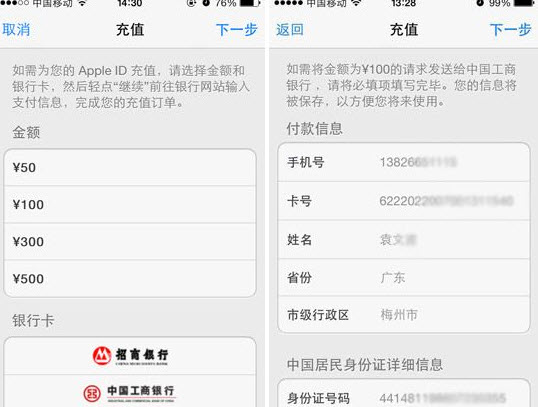Edit the 卡号 card number field
Image resolution: width=538 pixels, height=407 pixels.
pos(404,201)
